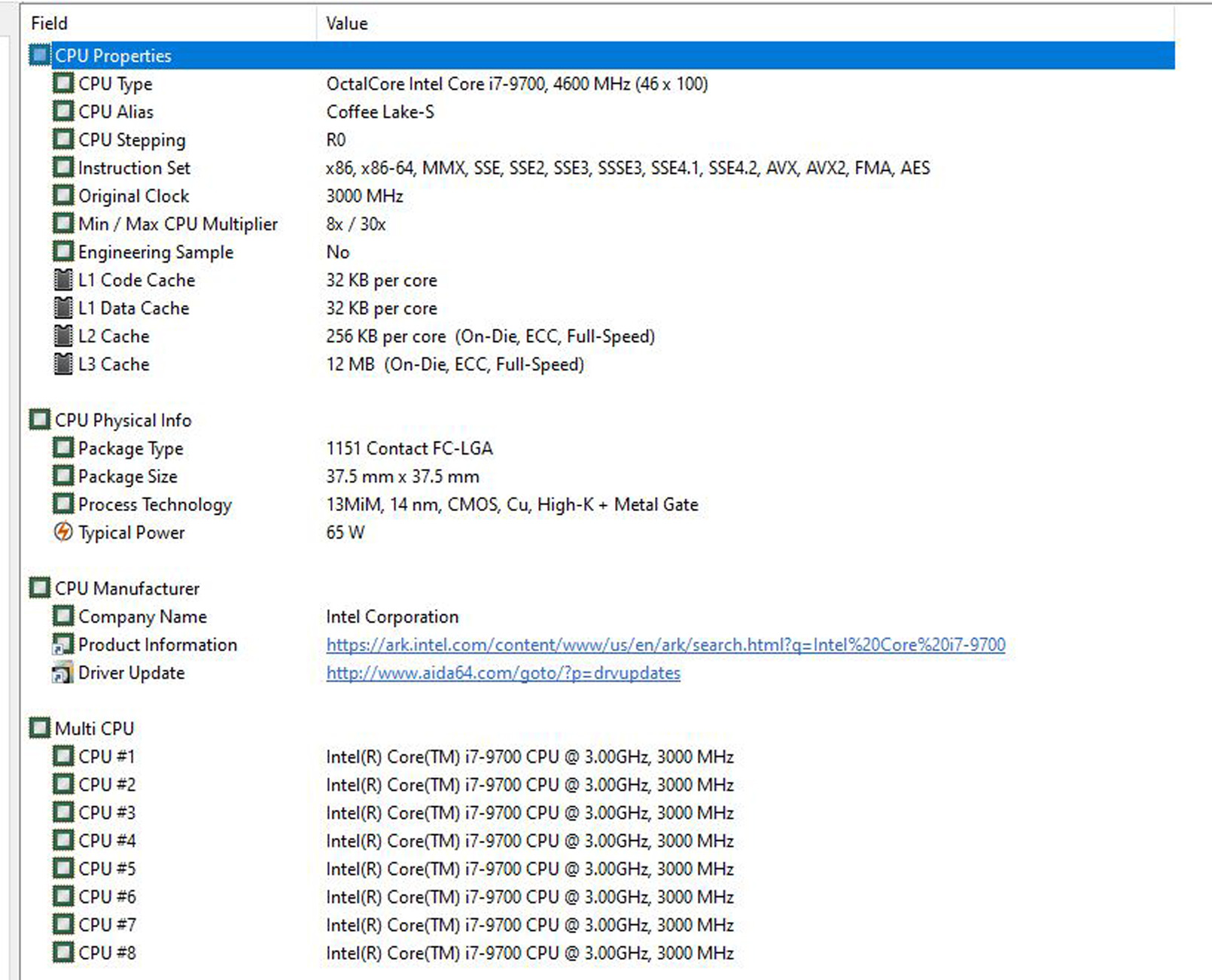The width and height of the screenshot is (1212, 980).
Task: Click the chip icon beside Process Technology
Action: tap(63, 504)
